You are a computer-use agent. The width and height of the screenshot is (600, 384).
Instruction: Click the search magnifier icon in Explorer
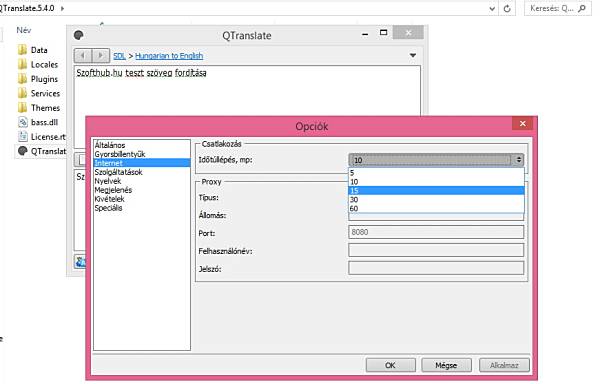tap(582, 8)
